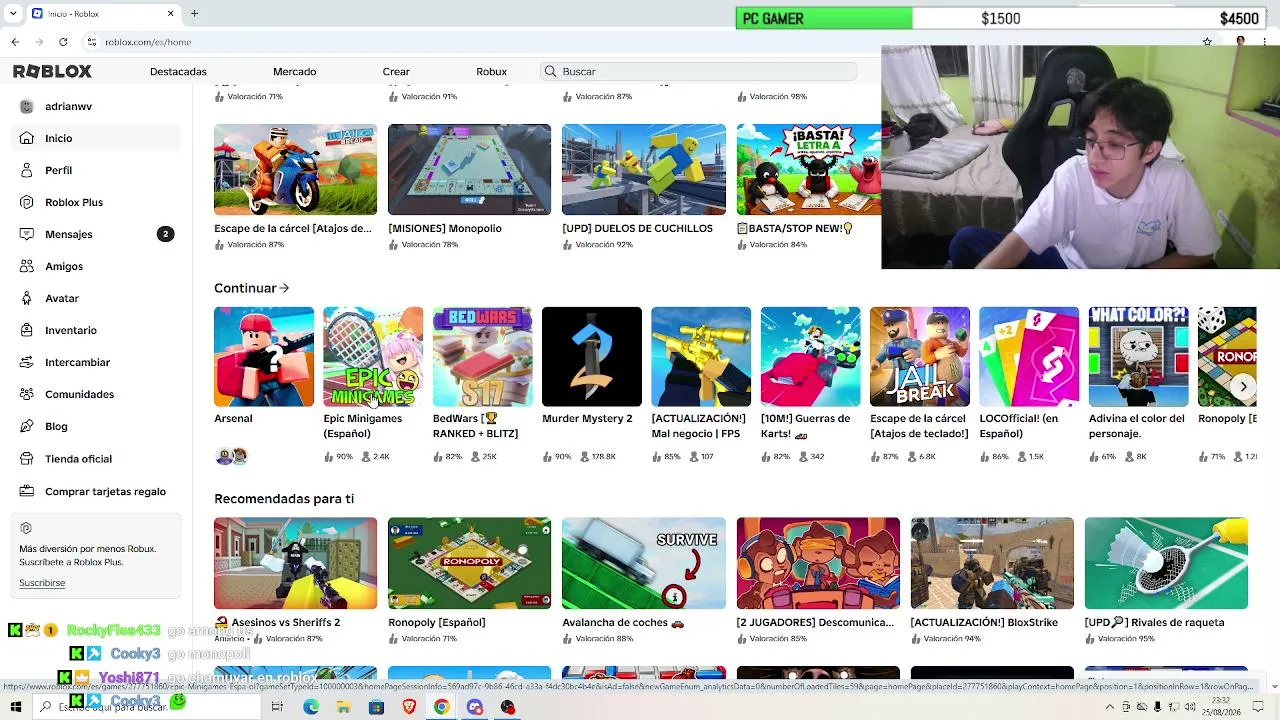
Task: Open the Robux menu
Action: (x=491, y=72)
